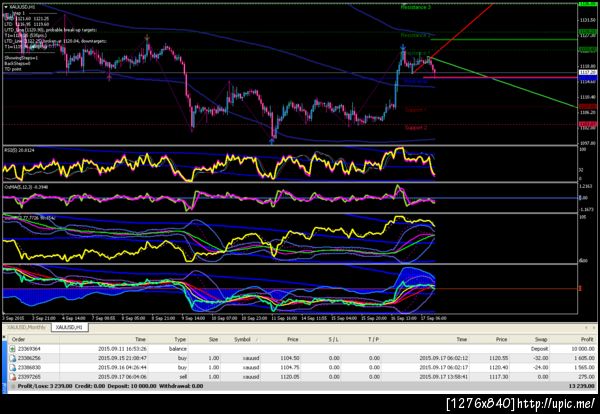
Task: Click the '17 Sep 06:00' time axis label
Action: (x=433, y=318)
